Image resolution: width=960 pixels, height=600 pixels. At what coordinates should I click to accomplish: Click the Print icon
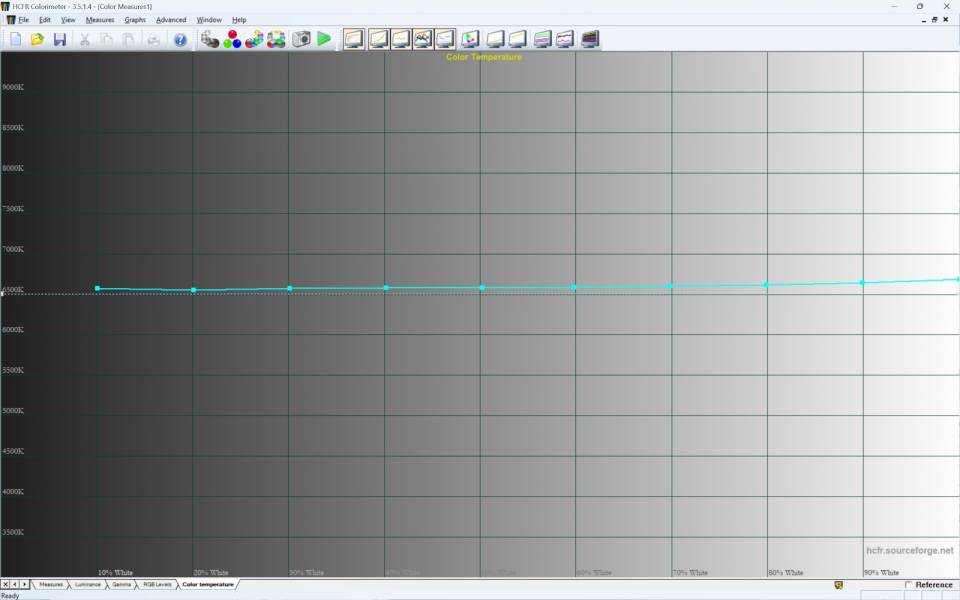(x=153, y=40)
